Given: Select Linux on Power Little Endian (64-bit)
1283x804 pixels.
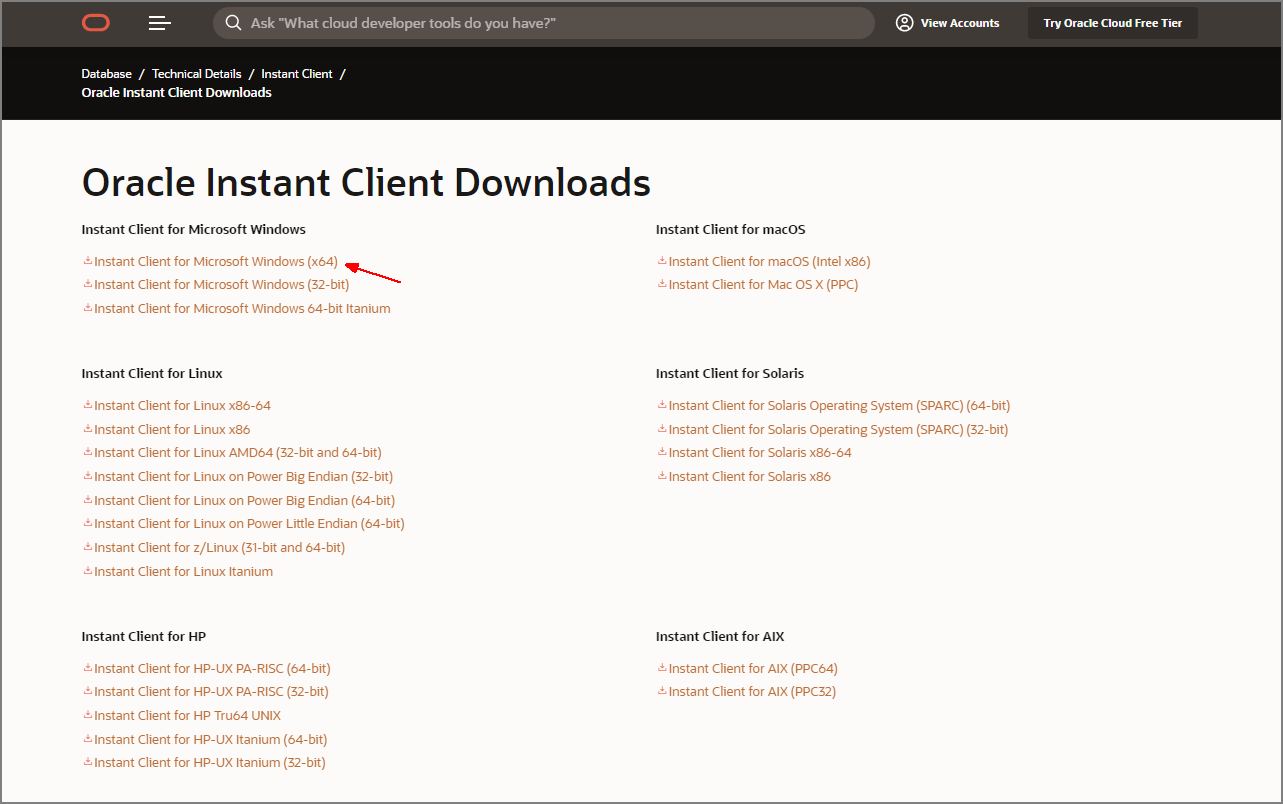Looking at the screenshot, I should tap(249, 523).
